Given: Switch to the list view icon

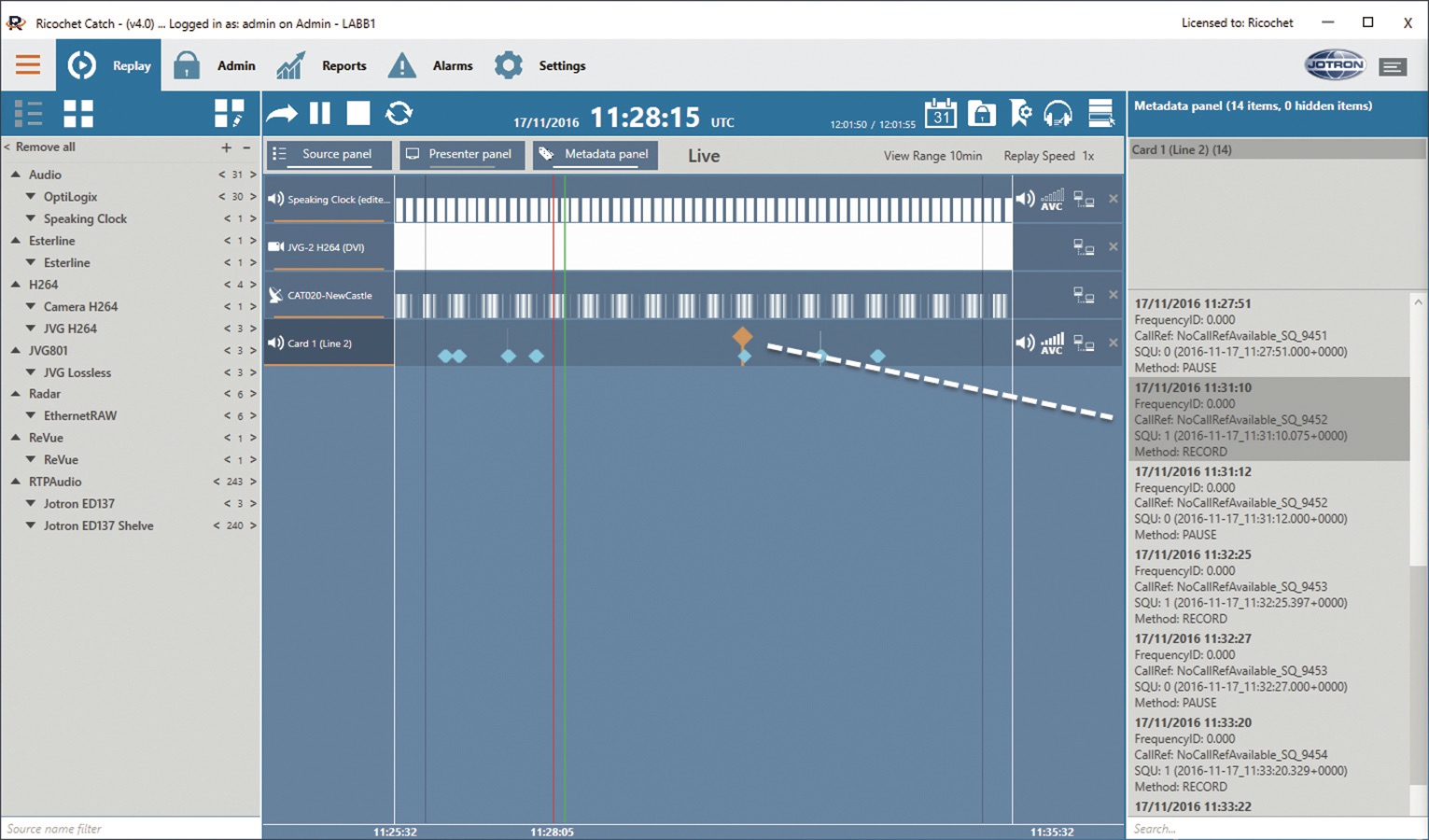Looking at the screenshot, I should coord(29,114).
